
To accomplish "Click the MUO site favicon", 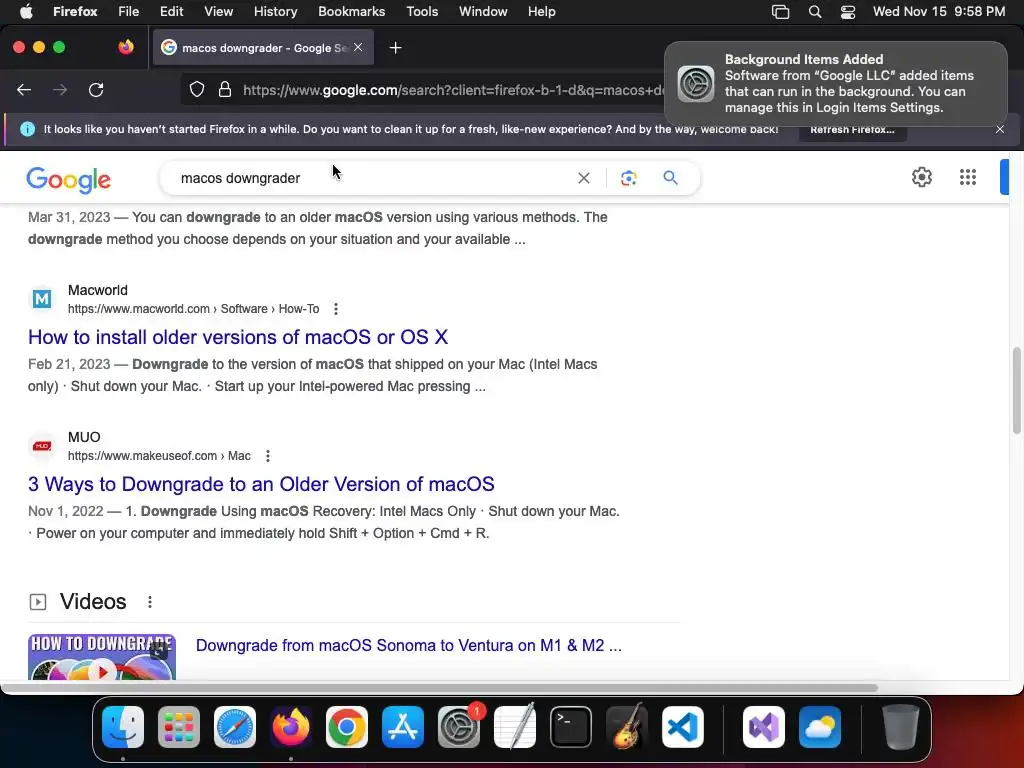I will coord(42,446).
